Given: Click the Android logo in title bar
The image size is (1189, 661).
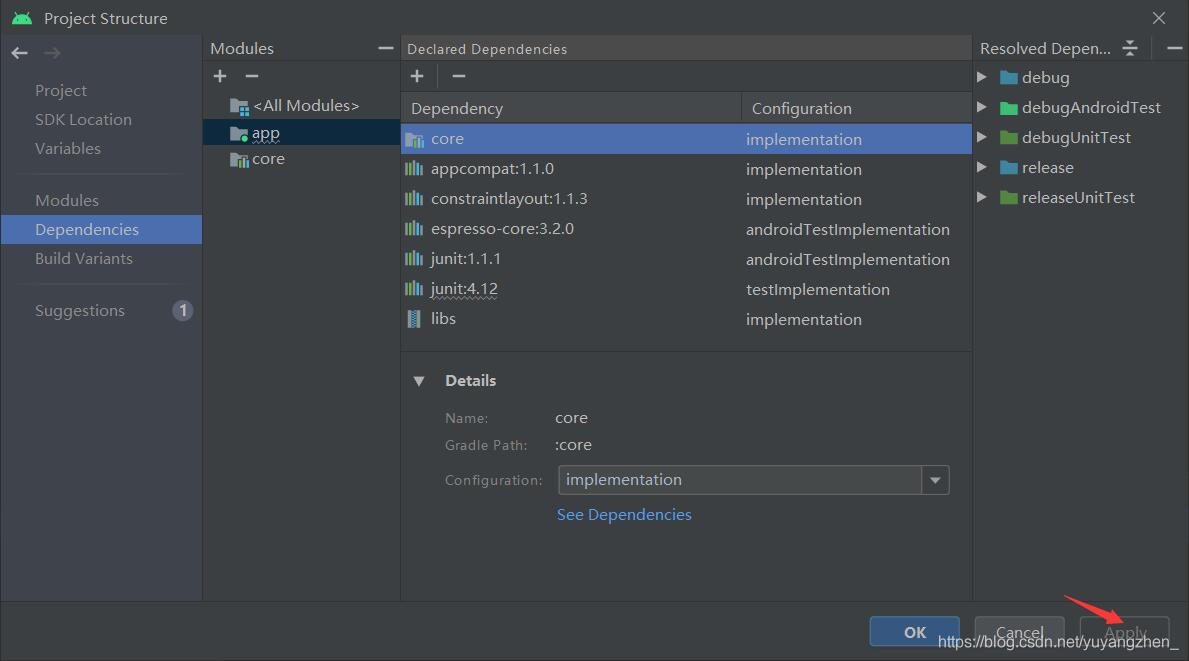Looking at the screenshot, I should pos(22,18).
